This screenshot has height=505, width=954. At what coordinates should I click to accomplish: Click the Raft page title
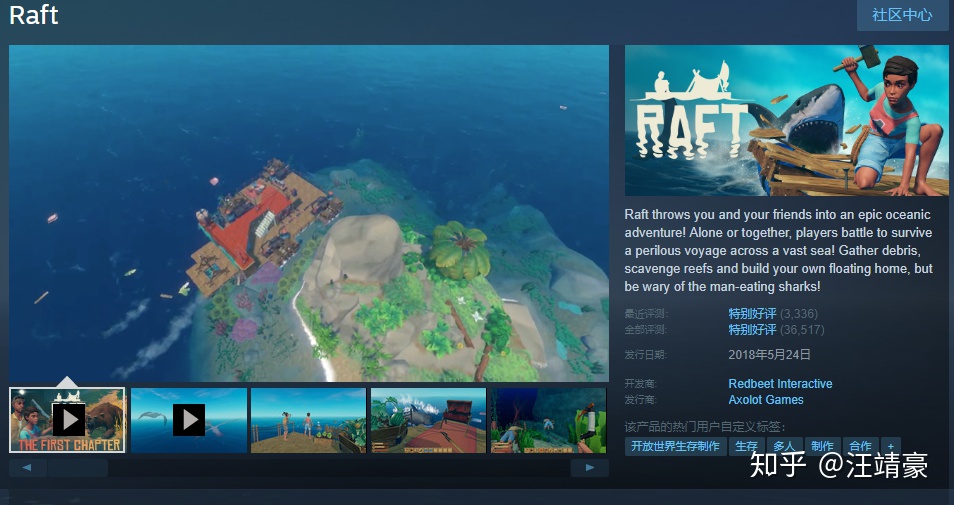tap(33, 15)
